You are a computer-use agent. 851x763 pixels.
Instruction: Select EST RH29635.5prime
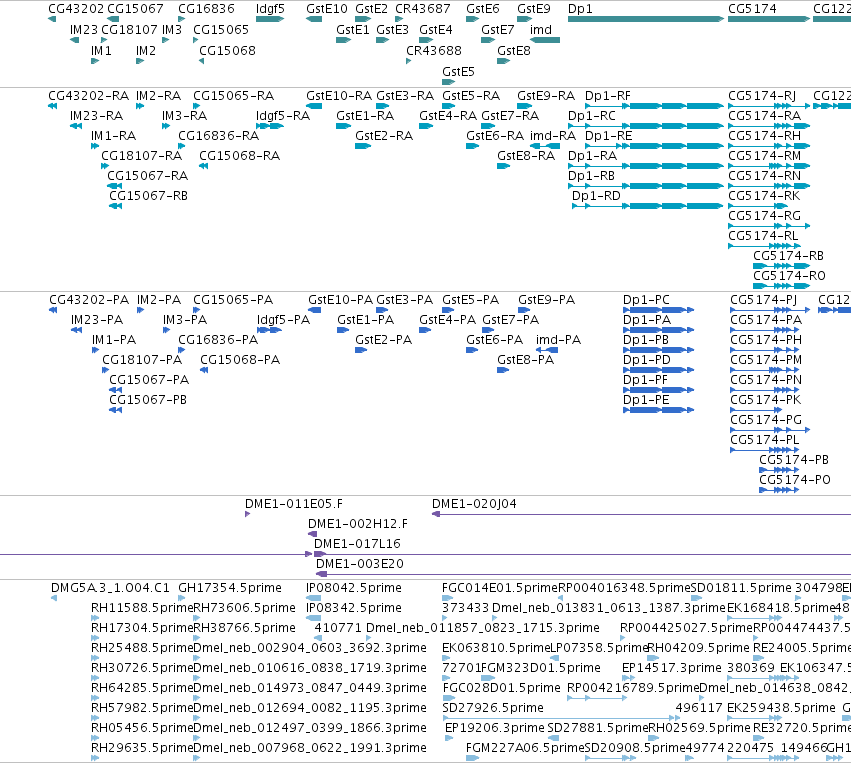coord(142,747)
